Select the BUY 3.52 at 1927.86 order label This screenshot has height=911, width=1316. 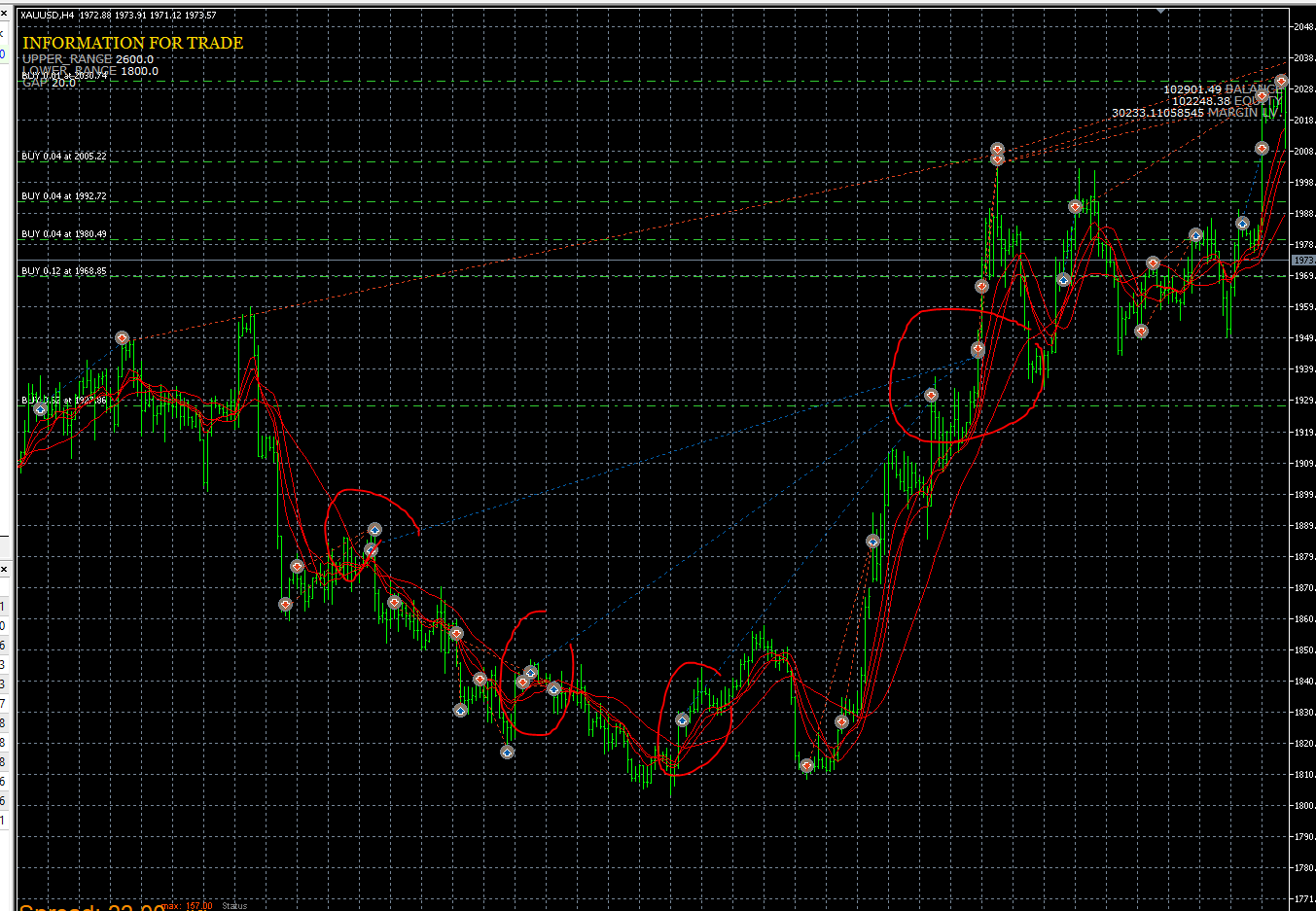pyautogui.click(x=64, y=401)
